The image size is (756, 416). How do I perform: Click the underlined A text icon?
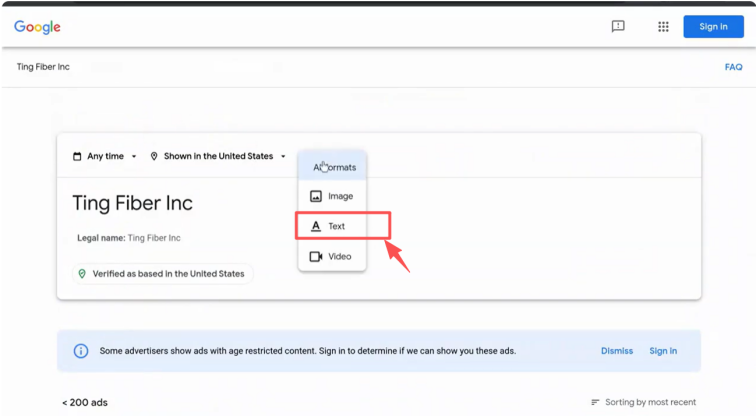tap(316, 226)
